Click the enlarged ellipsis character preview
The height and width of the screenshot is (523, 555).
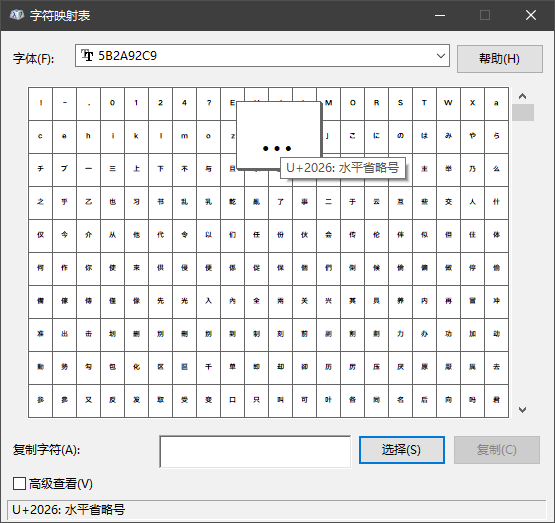point(278,135)
